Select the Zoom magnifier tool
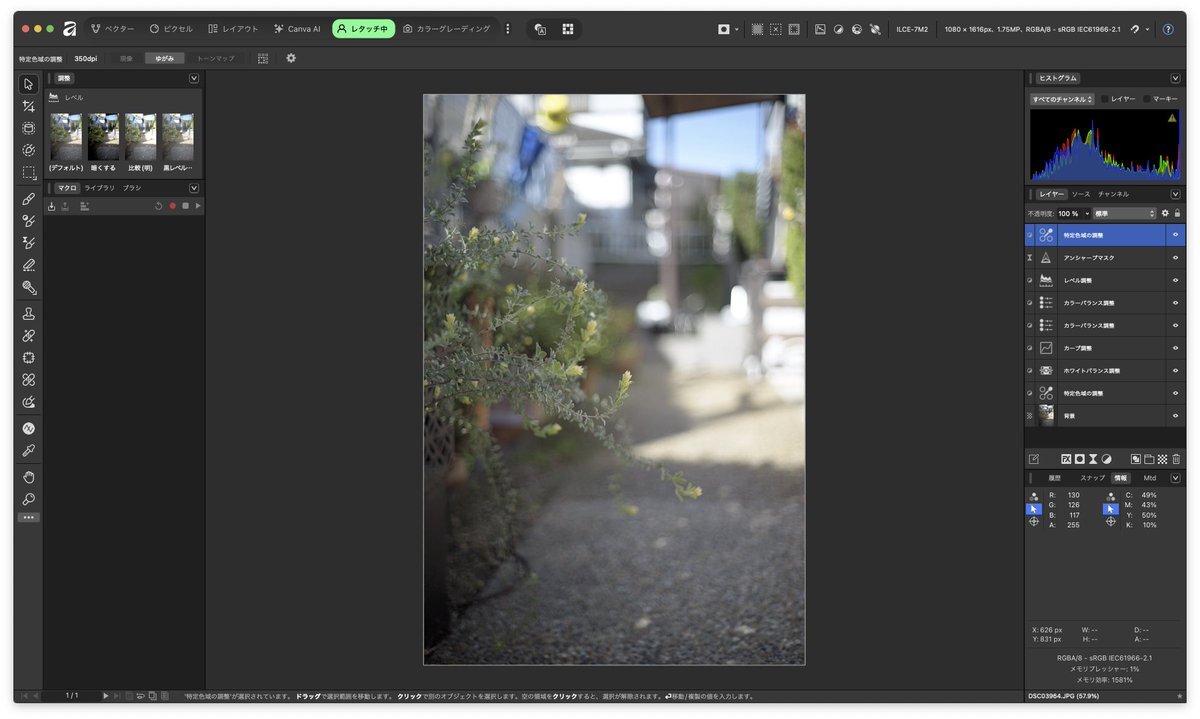 29,499
